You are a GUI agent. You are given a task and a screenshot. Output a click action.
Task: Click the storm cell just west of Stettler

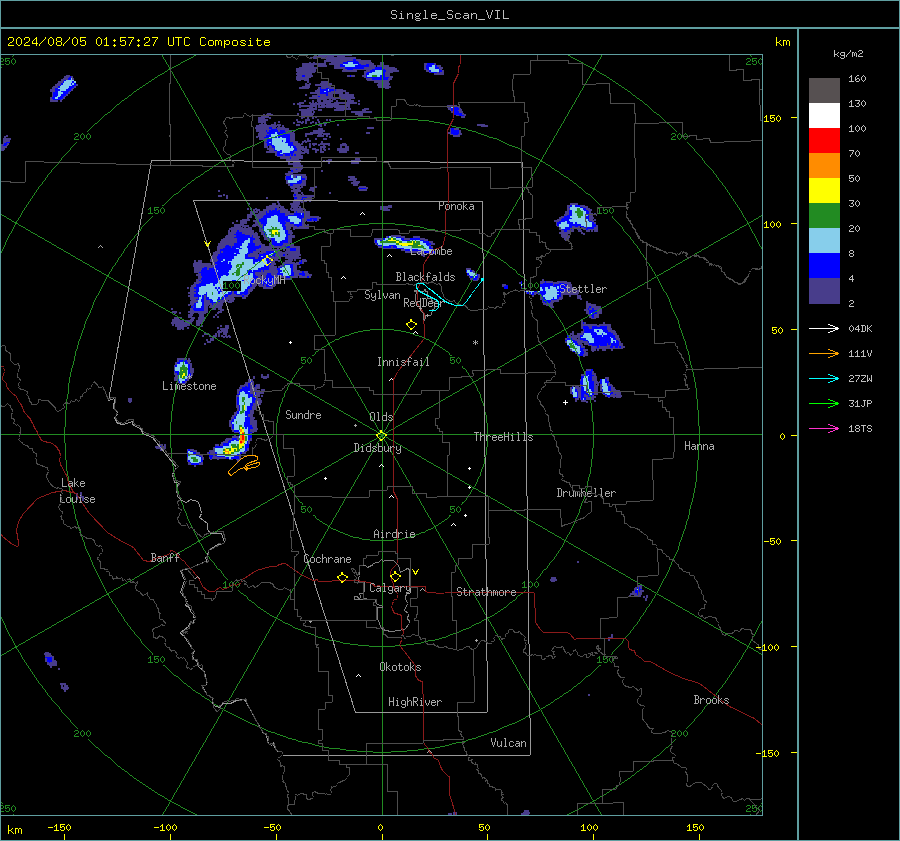(549, 292)
